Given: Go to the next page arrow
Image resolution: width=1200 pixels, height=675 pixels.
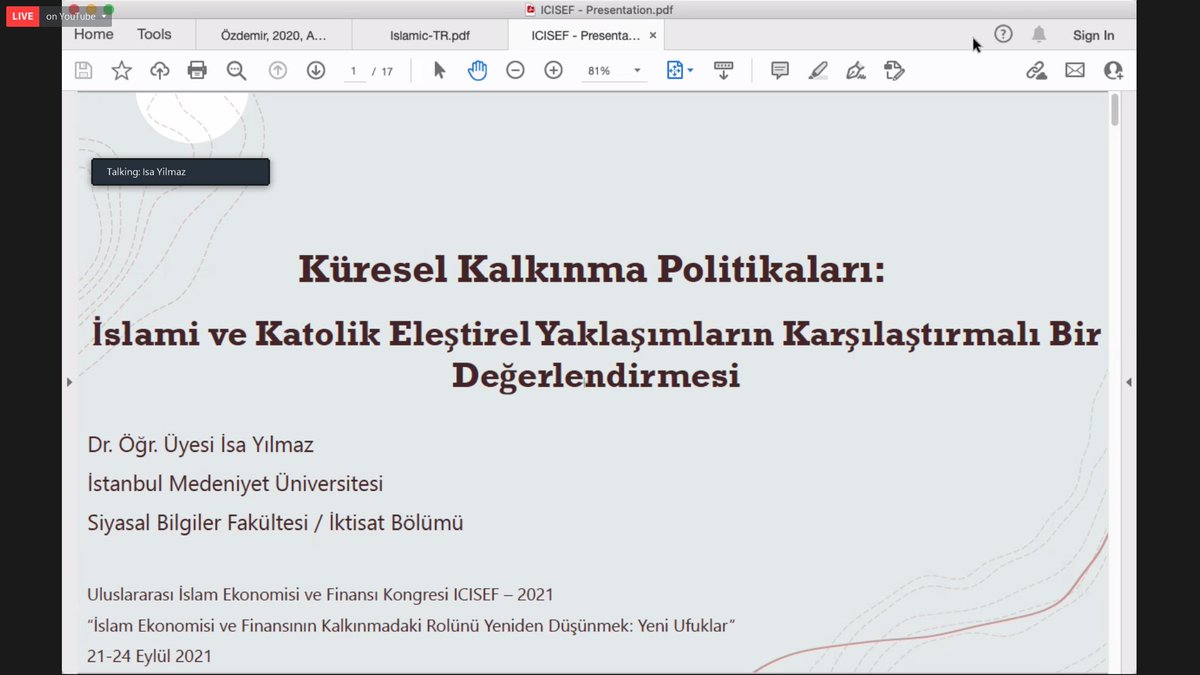Looking at the screenshot, I should pyautogui.click(x=316, y=70).
